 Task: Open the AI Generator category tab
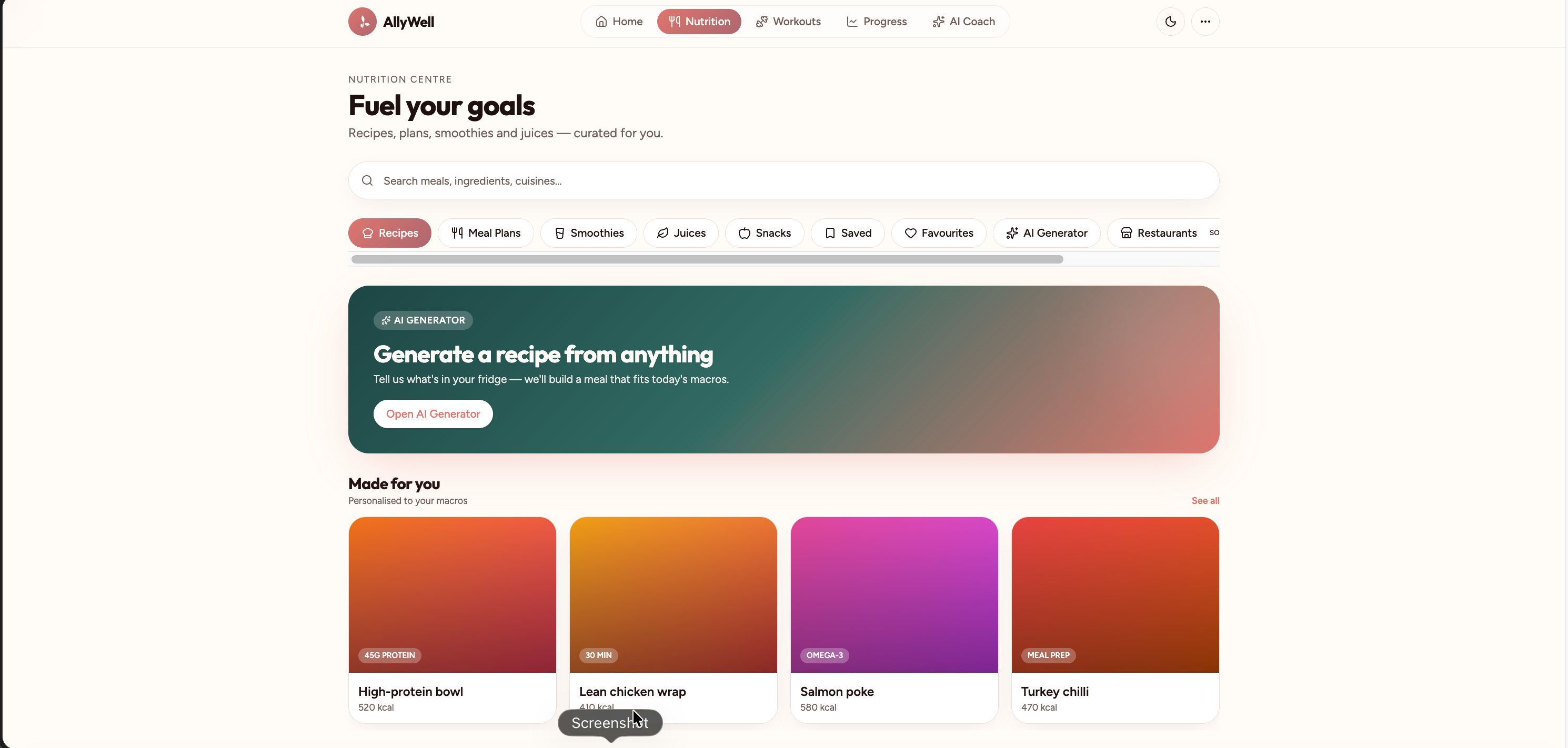point(1047,233)
